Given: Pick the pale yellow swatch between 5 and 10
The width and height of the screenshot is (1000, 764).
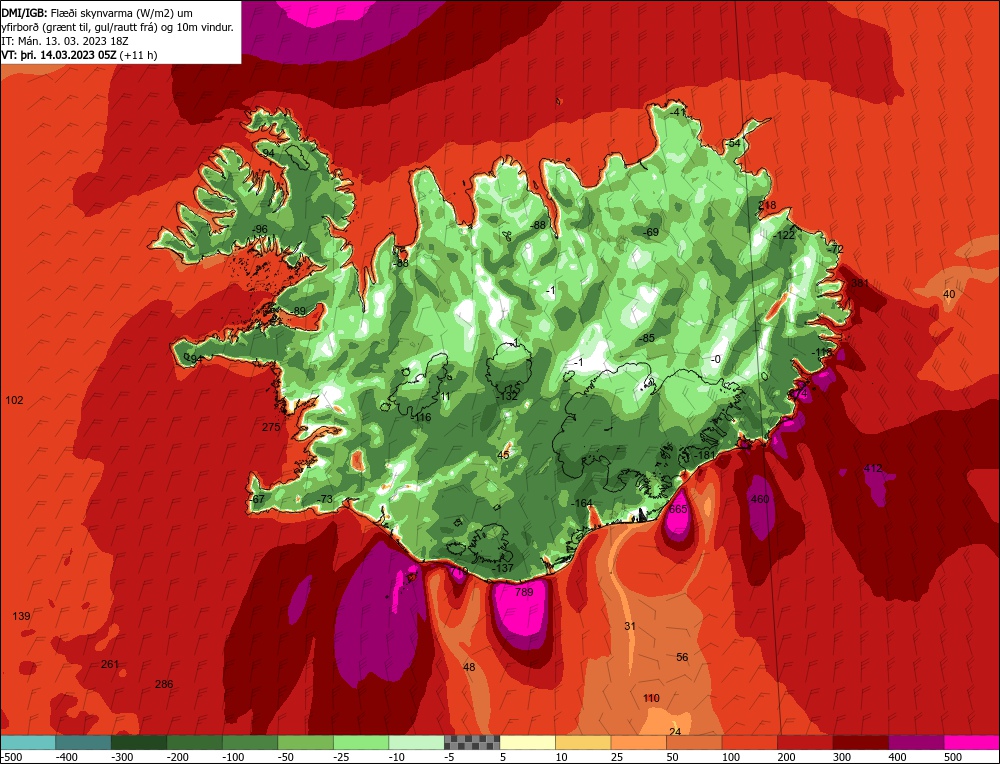Looking at the screenshot, I should click(527, 742).
